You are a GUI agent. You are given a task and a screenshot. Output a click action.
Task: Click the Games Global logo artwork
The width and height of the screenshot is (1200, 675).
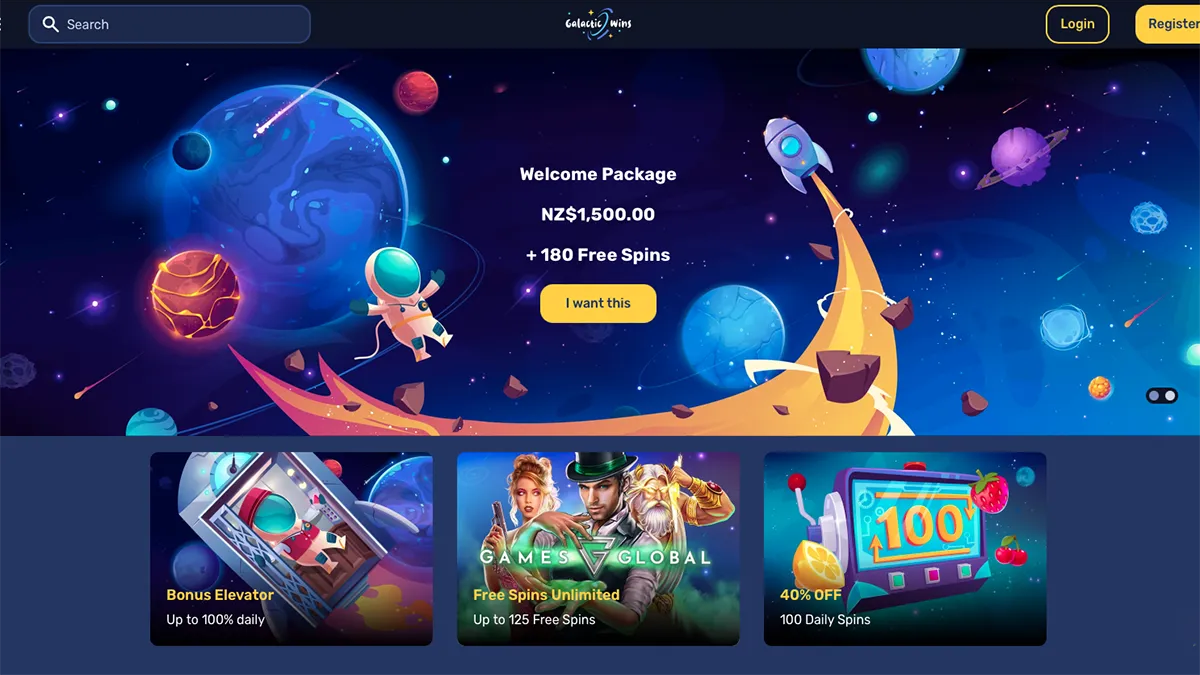pyautogui.click(x=597, y=557)
